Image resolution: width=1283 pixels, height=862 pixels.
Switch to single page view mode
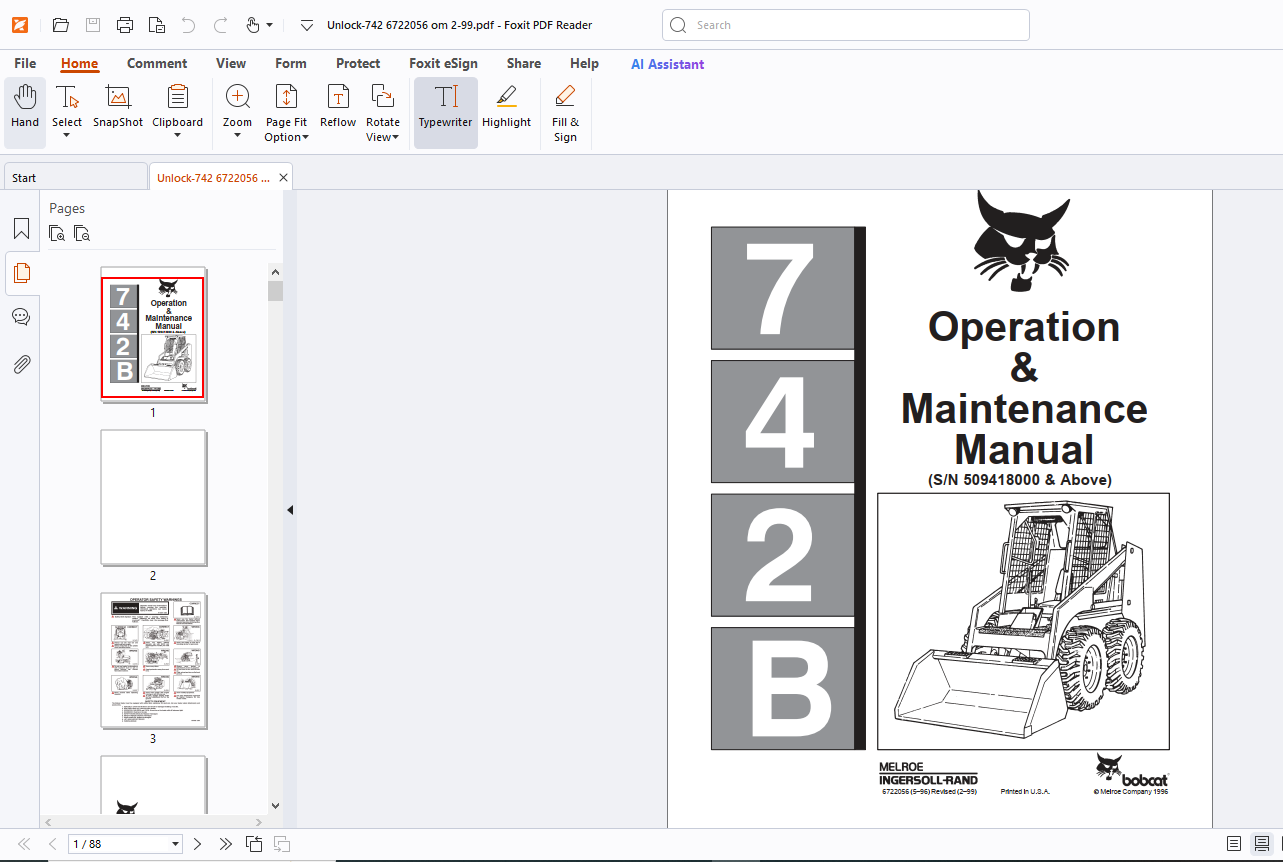pos(1234,844)
